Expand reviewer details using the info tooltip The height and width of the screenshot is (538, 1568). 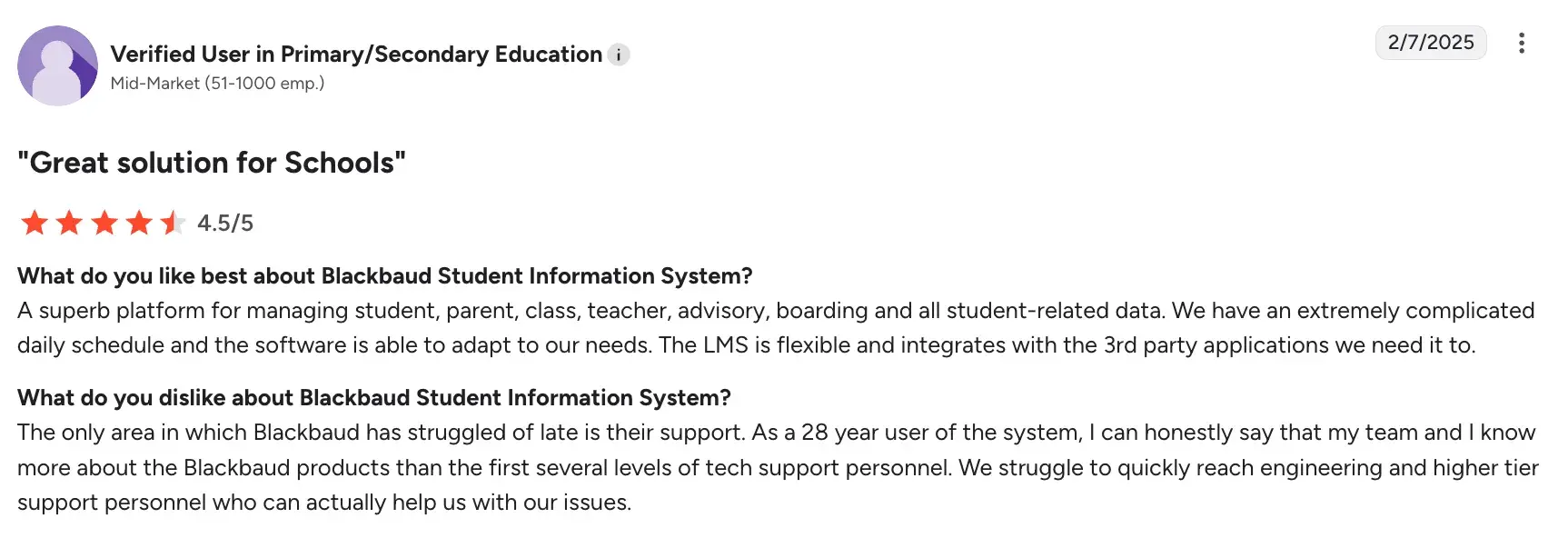[618, 55]
